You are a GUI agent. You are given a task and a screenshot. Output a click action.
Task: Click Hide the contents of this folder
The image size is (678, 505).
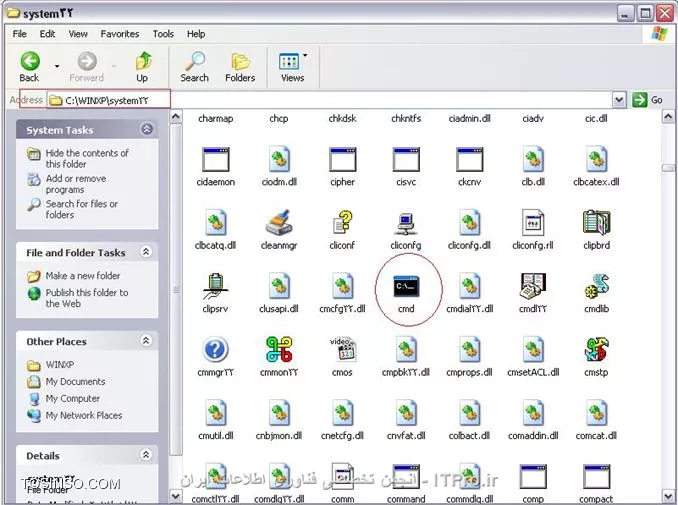pos(87,158)
